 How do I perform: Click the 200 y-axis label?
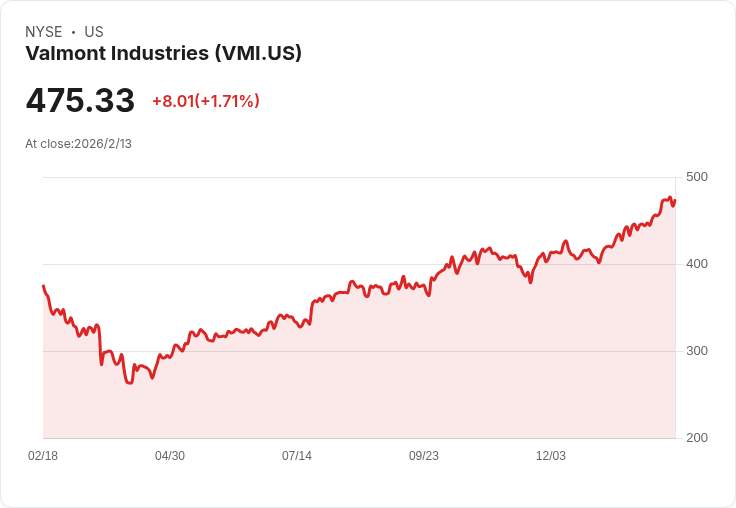click(x=697, y=438)
